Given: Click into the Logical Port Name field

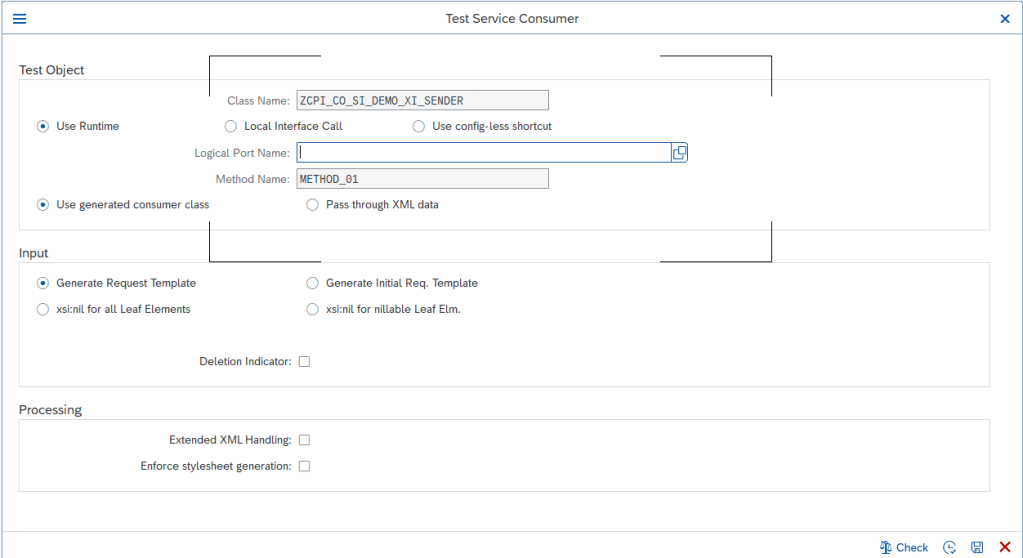Looking at the screenshot, I should click(482, 153).
